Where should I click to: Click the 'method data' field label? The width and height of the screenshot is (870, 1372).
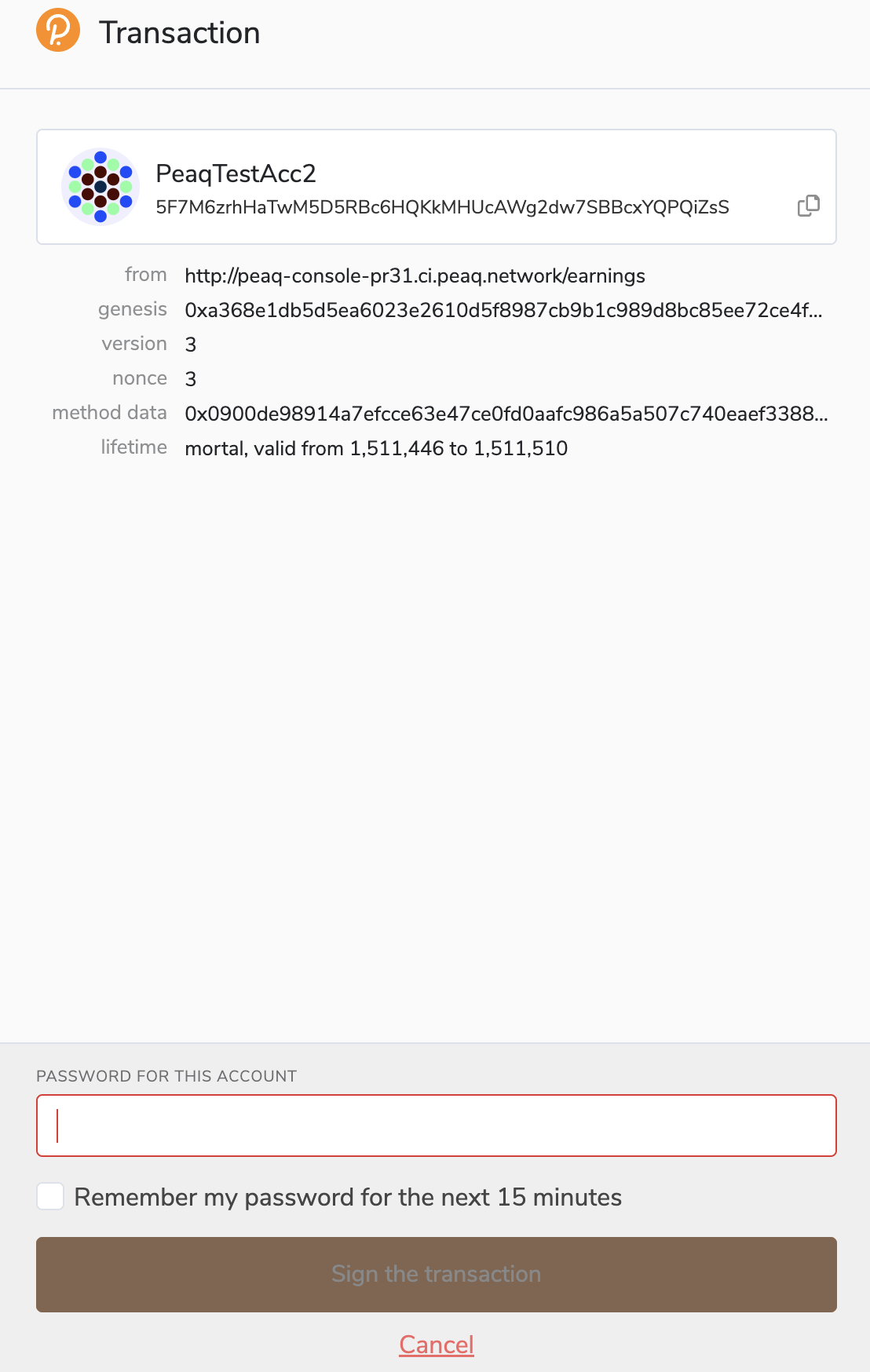[109, 413]
